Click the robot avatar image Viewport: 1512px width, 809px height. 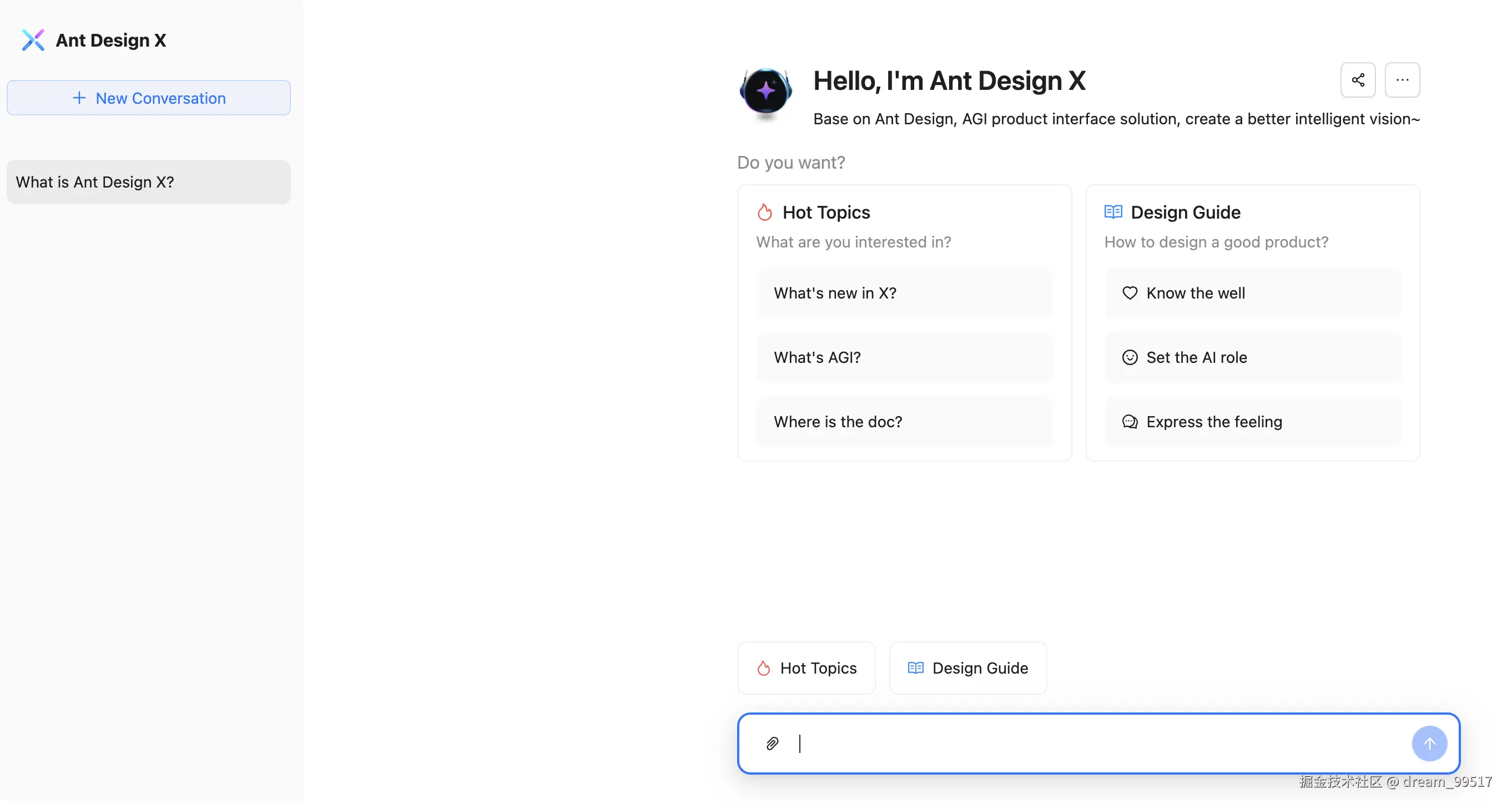tap(765, 92)
